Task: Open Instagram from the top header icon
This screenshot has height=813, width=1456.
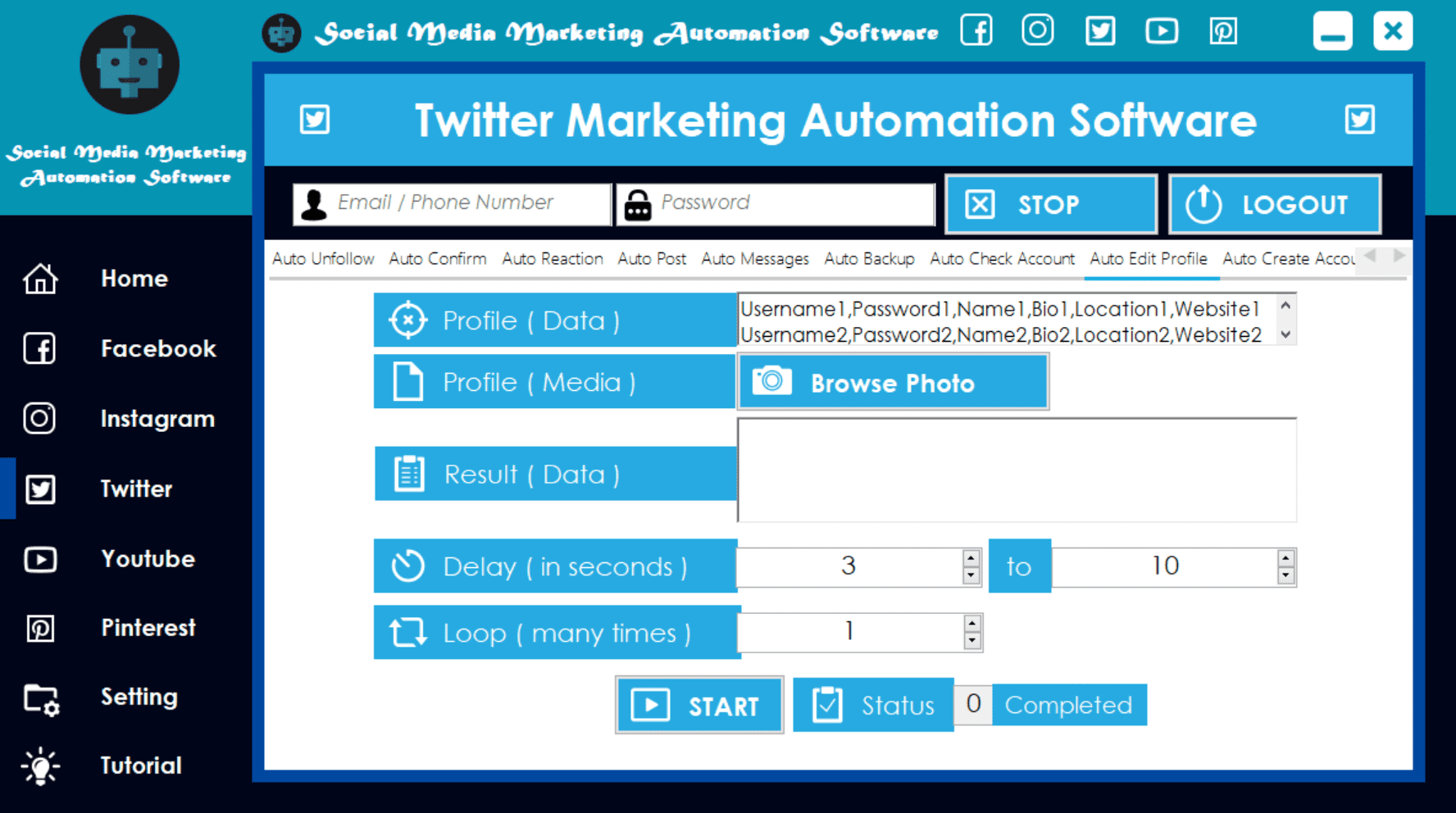Action: [x=1038, y=31]
